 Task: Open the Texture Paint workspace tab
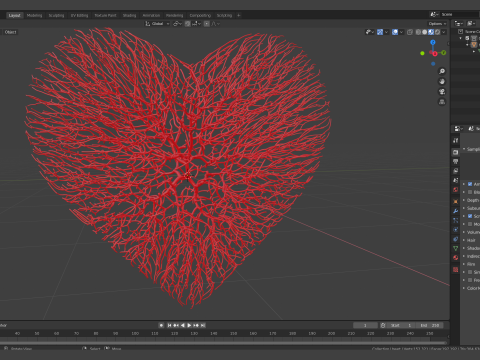105,15
